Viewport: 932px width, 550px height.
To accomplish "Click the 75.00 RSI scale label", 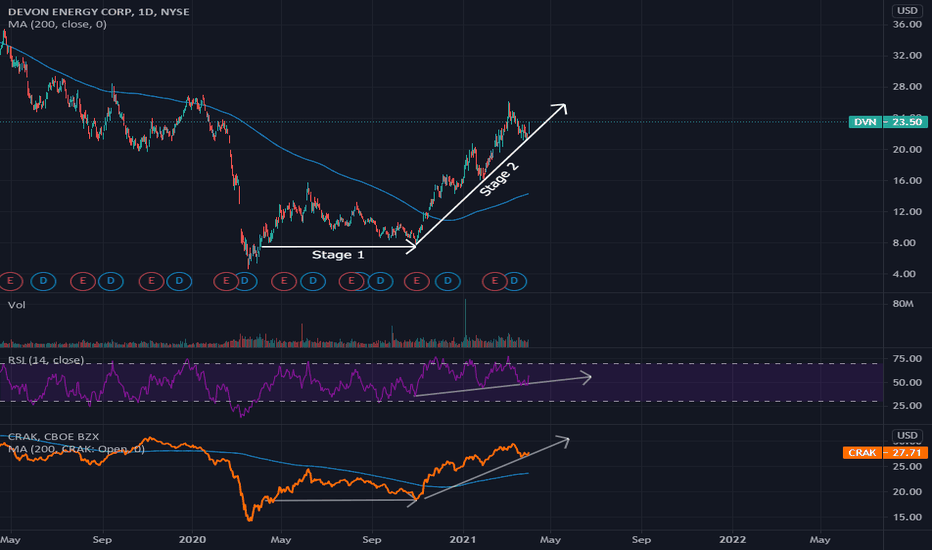I will coord(907,359).
